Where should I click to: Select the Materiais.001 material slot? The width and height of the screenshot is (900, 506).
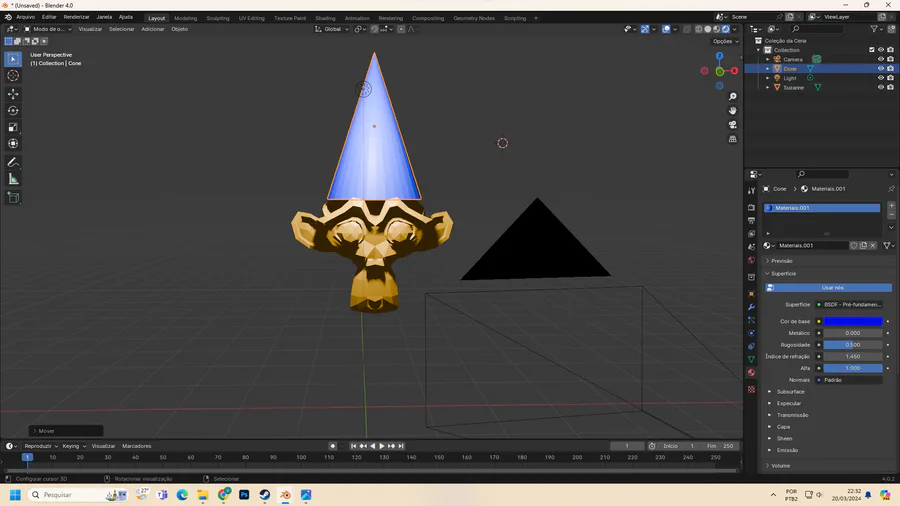tap(822, 208)
